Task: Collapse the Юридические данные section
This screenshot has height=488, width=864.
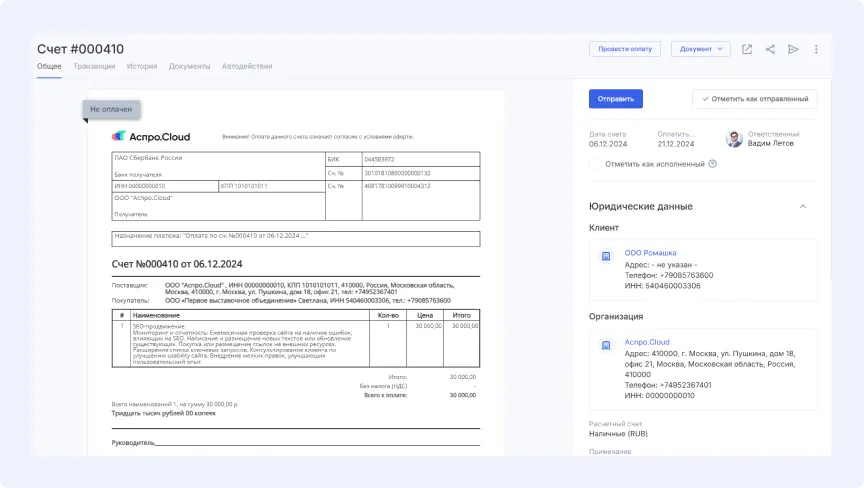Action: (x=802, y=207)
